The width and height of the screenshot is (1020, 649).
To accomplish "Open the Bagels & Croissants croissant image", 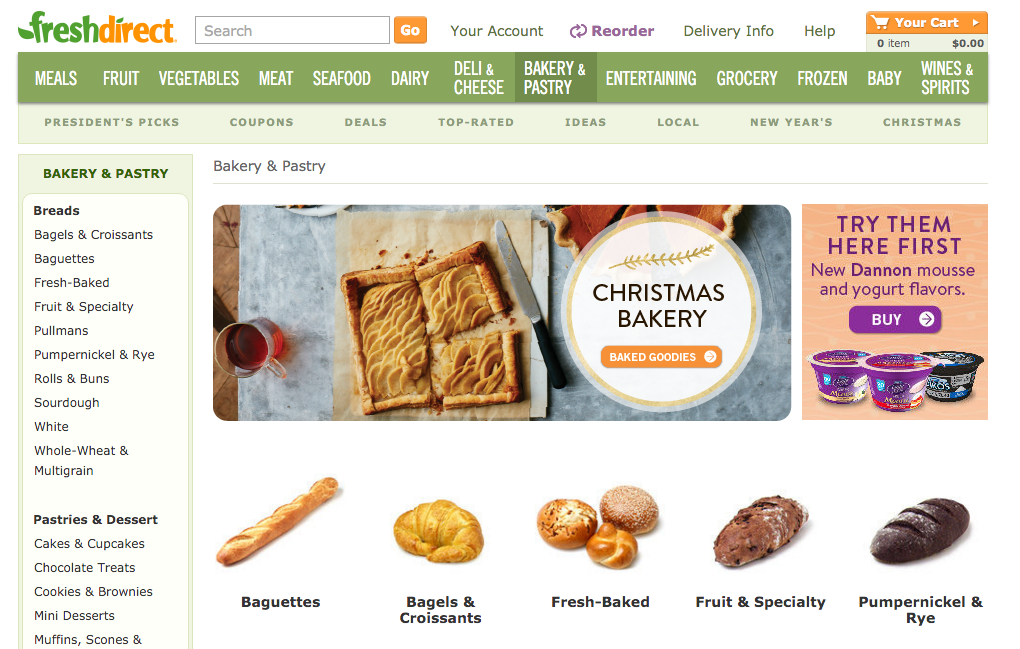I will [440, 531].
